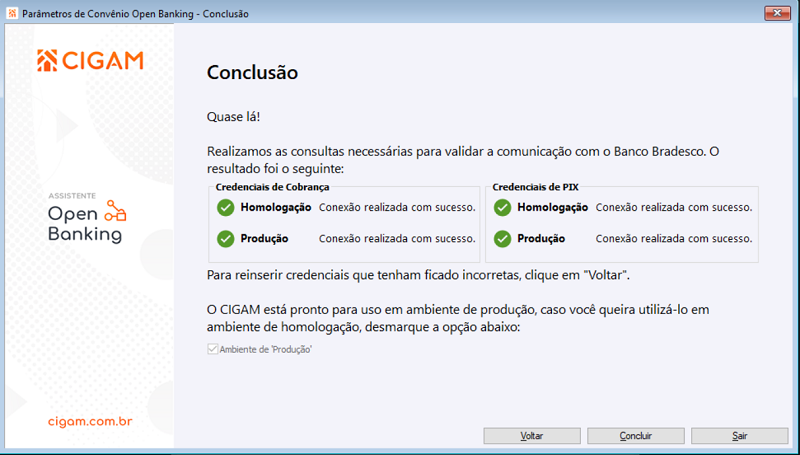This screenshot has height=455, width=800.
Task: Click the 'Produção' label under Credenciais de Cobrança
Action: tap(264, 239)
